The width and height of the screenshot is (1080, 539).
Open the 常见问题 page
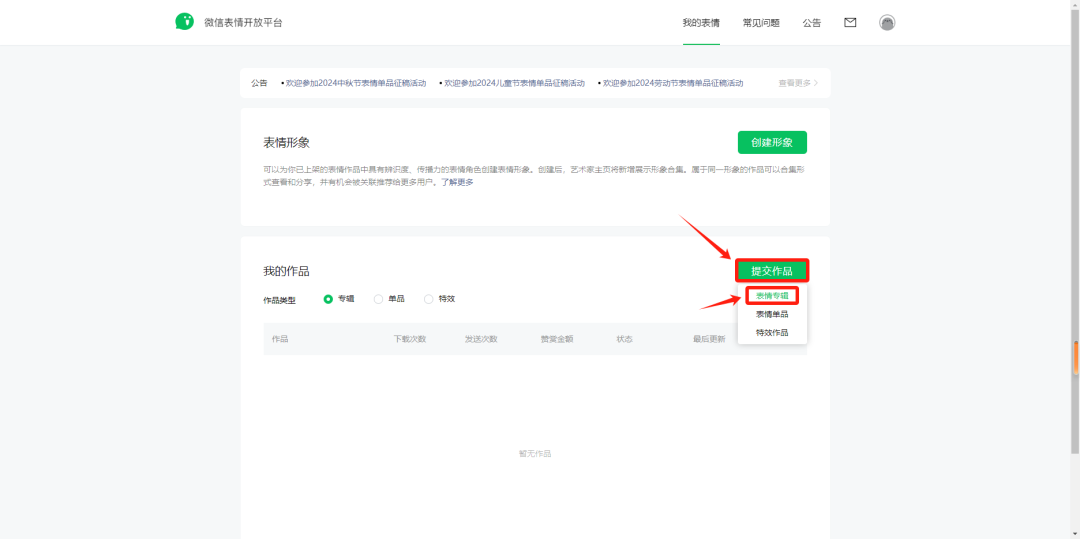coord(761,23)
